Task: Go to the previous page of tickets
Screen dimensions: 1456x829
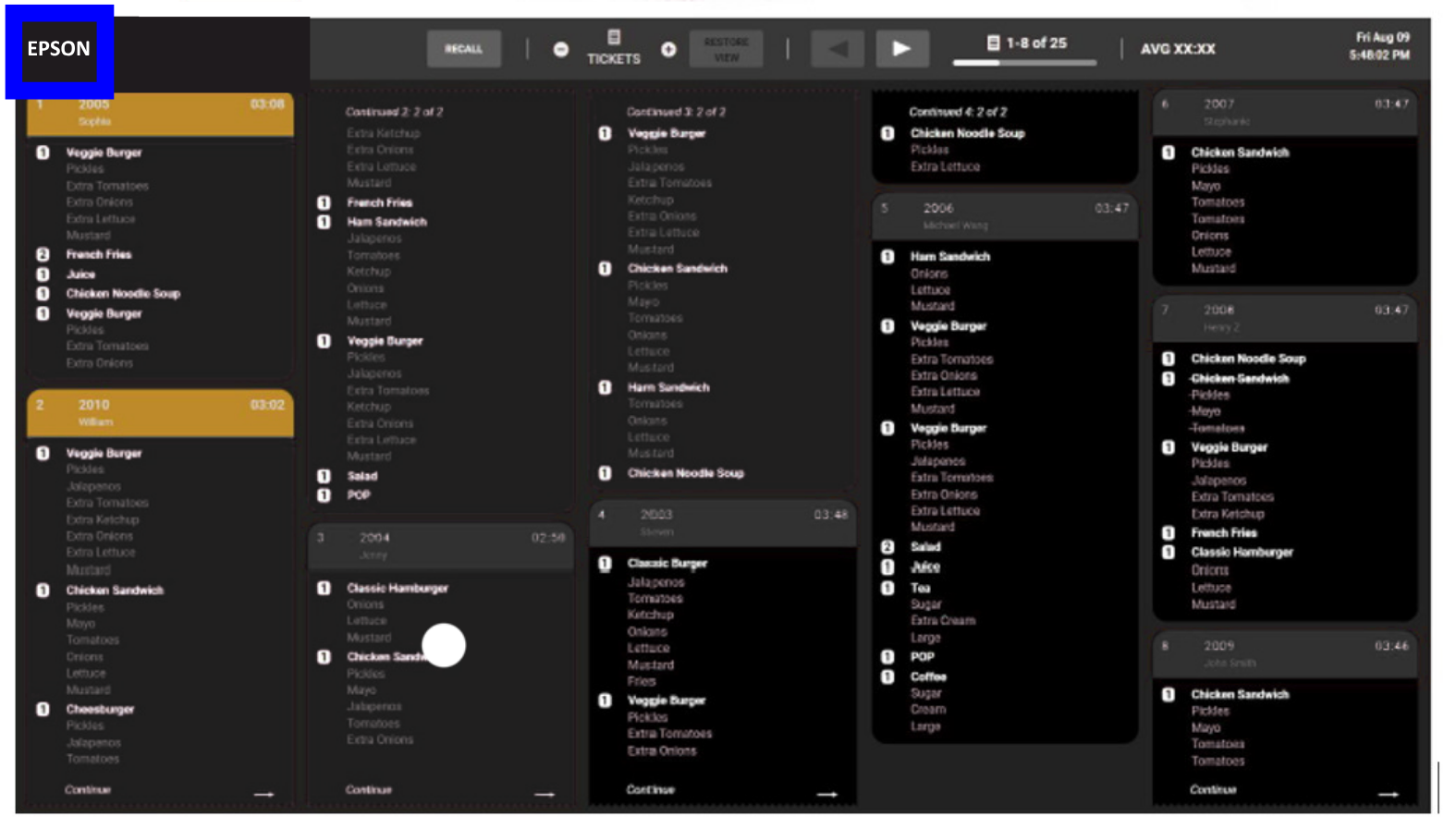Action: click(x=838, y=49)
